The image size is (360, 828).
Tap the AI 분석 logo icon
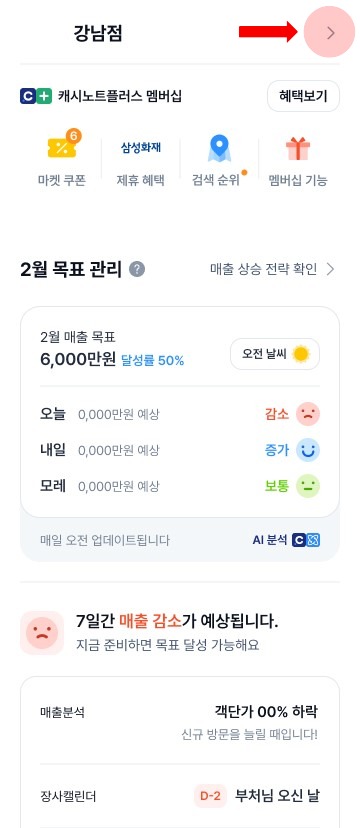coord(306,540)
